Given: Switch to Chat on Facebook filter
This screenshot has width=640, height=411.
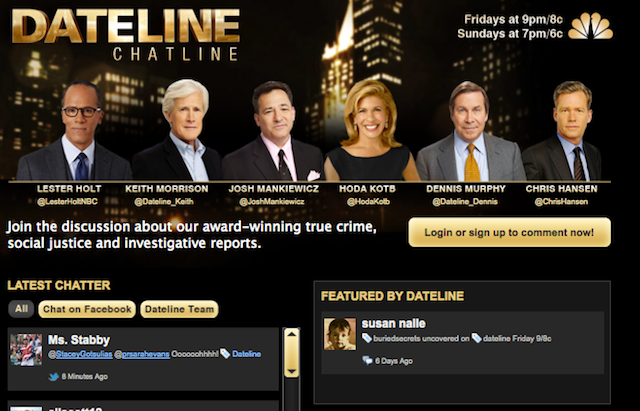Looking at the screenshot, I should pos(87,309).
